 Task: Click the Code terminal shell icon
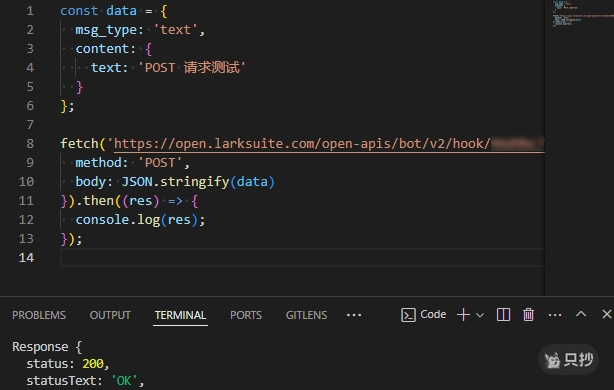point(408,315)
